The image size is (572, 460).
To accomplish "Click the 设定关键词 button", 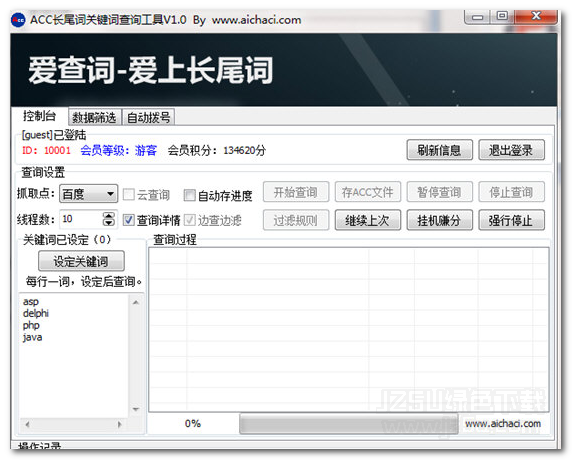I will [x=81, y=261].
